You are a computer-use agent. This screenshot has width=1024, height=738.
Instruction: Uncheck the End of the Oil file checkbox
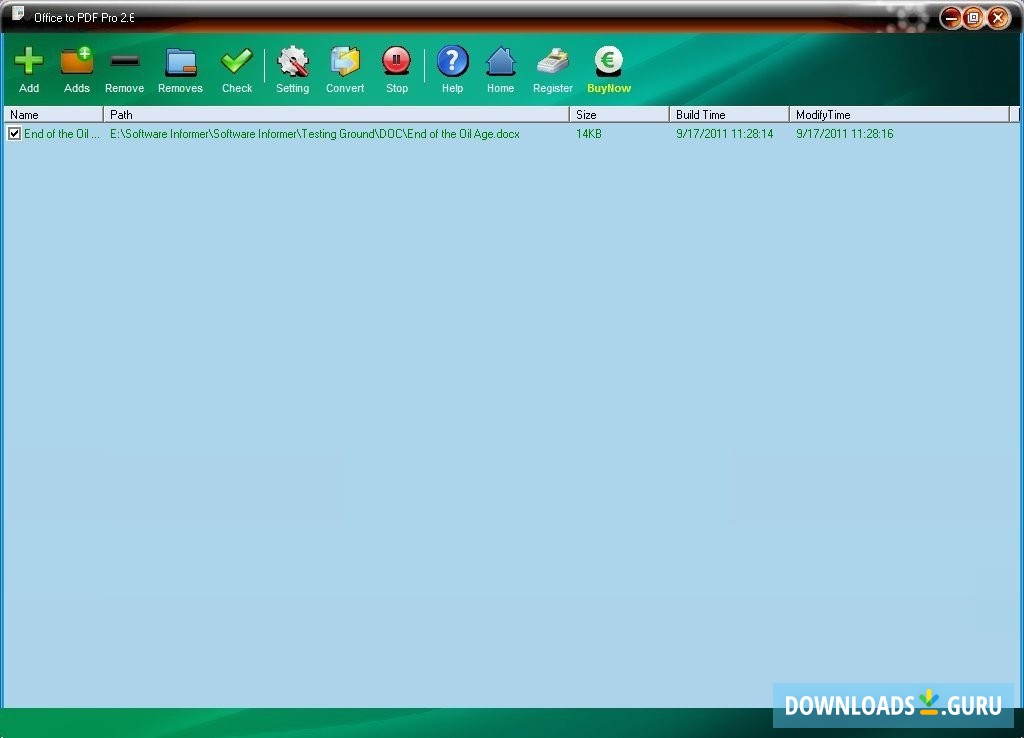14,134
